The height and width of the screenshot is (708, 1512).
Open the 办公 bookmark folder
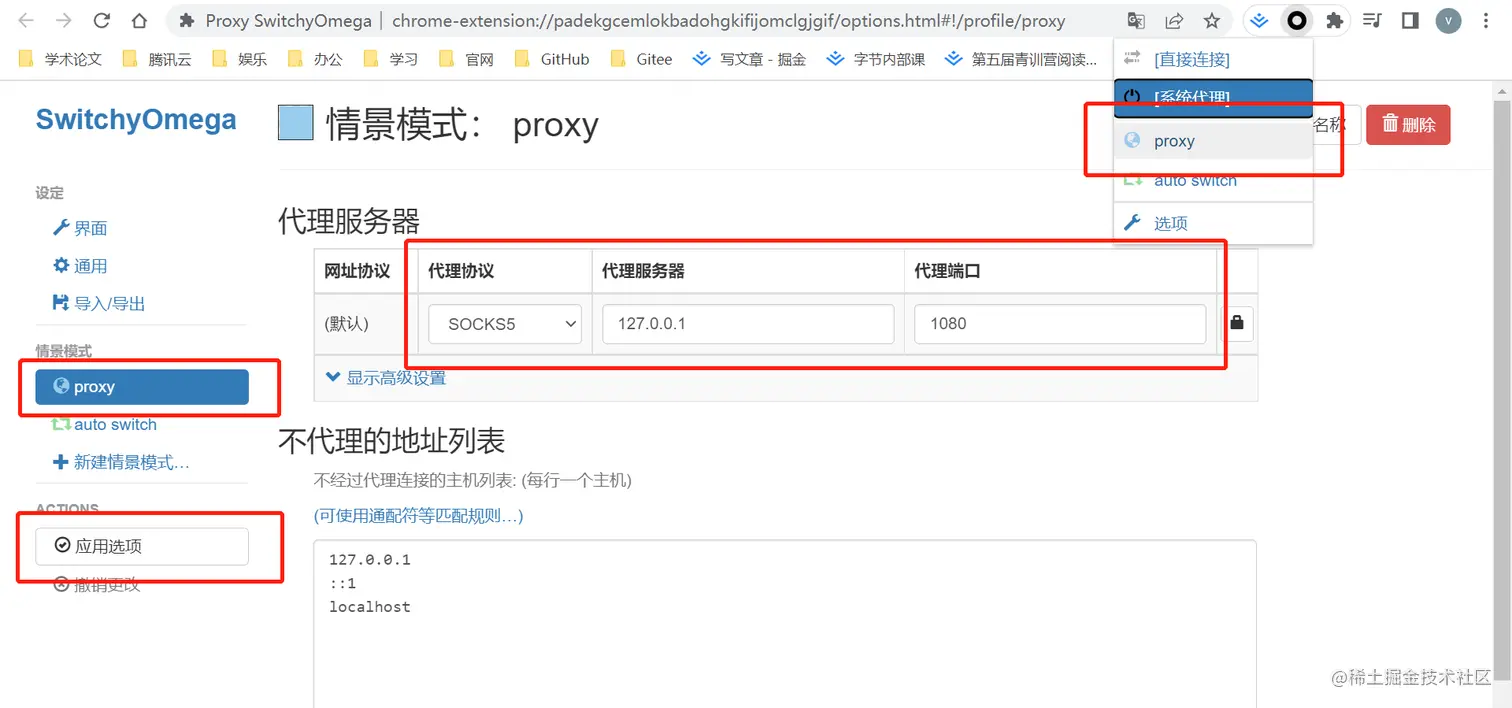[x=315, y=59]
